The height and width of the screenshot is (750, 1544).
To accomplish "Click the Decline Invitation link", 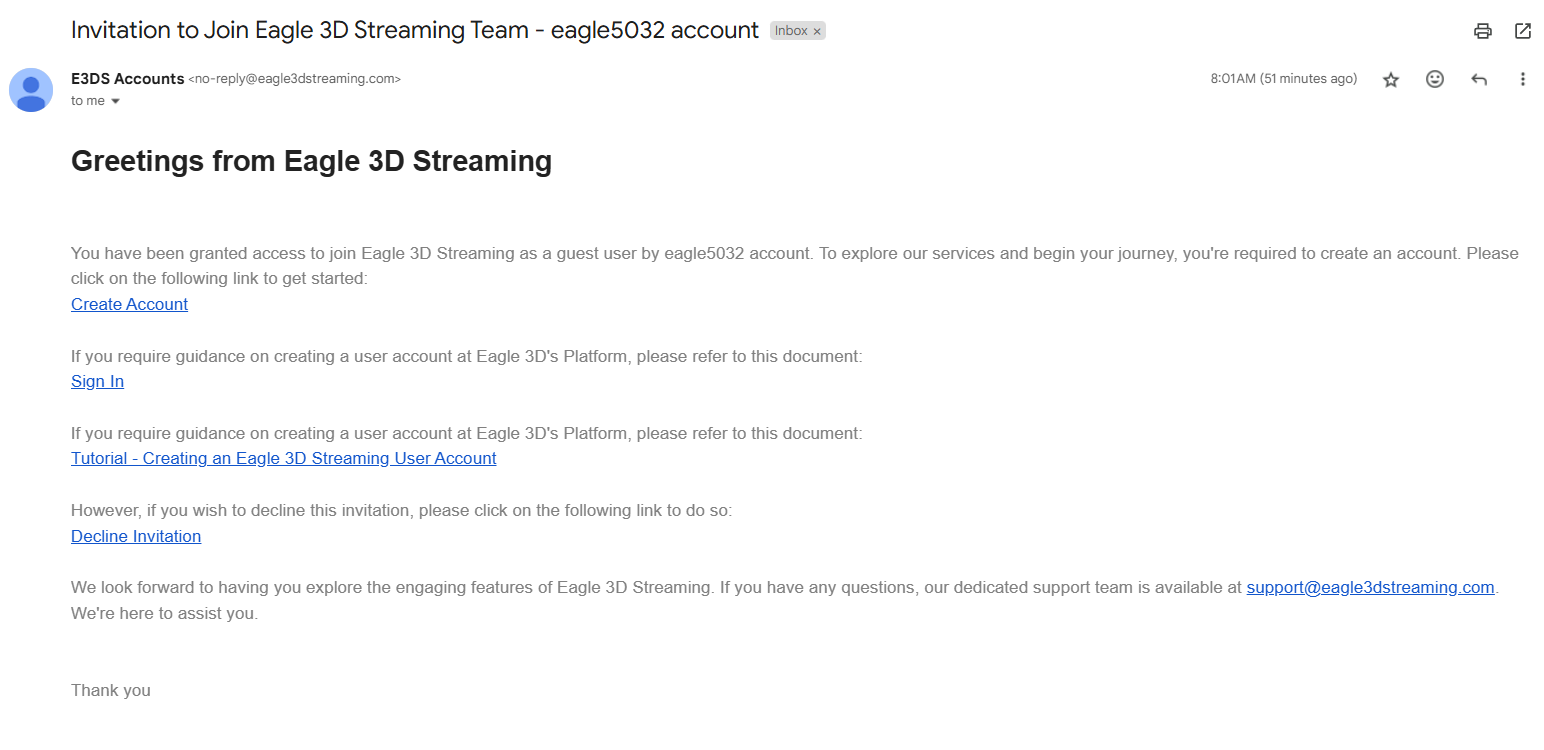I will [x=136, y=536].
